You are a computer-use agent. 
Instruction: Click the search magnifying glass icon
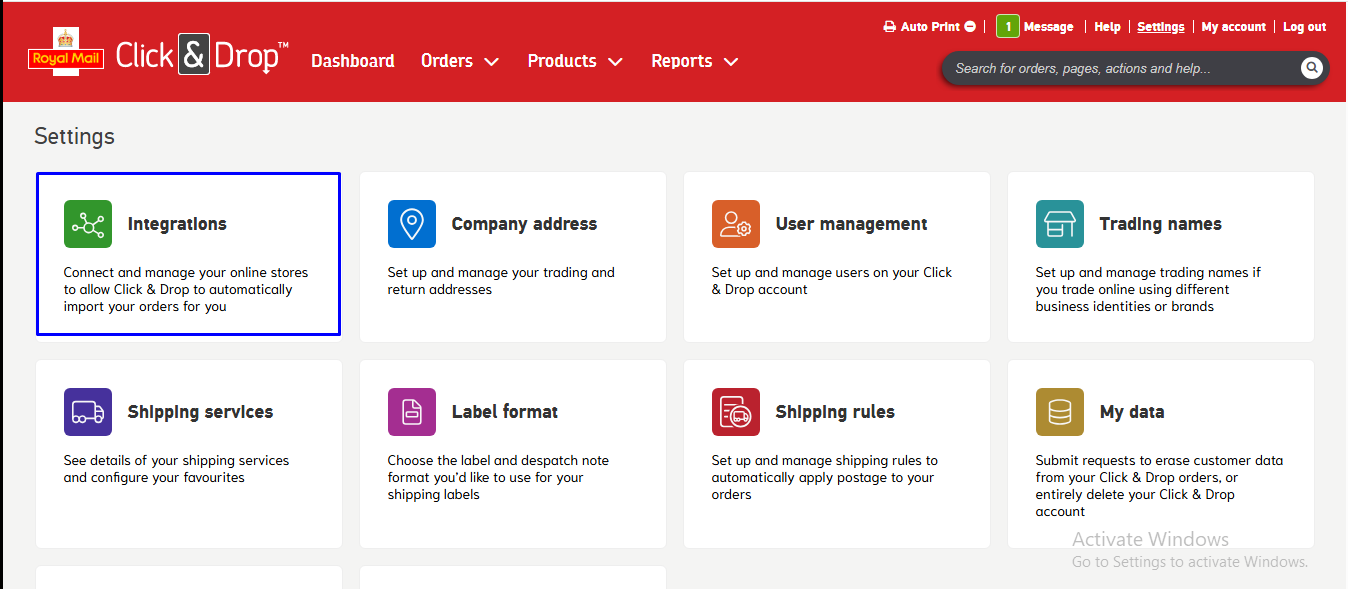1311,68
